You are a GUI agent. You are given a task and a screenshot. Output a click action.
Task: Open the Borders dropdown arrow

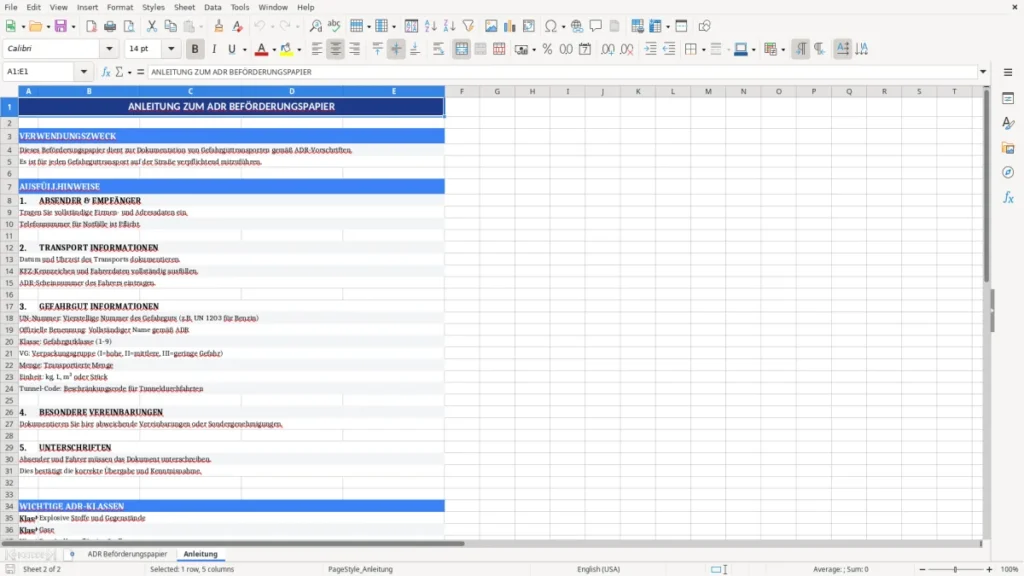(x=703, y=50)
